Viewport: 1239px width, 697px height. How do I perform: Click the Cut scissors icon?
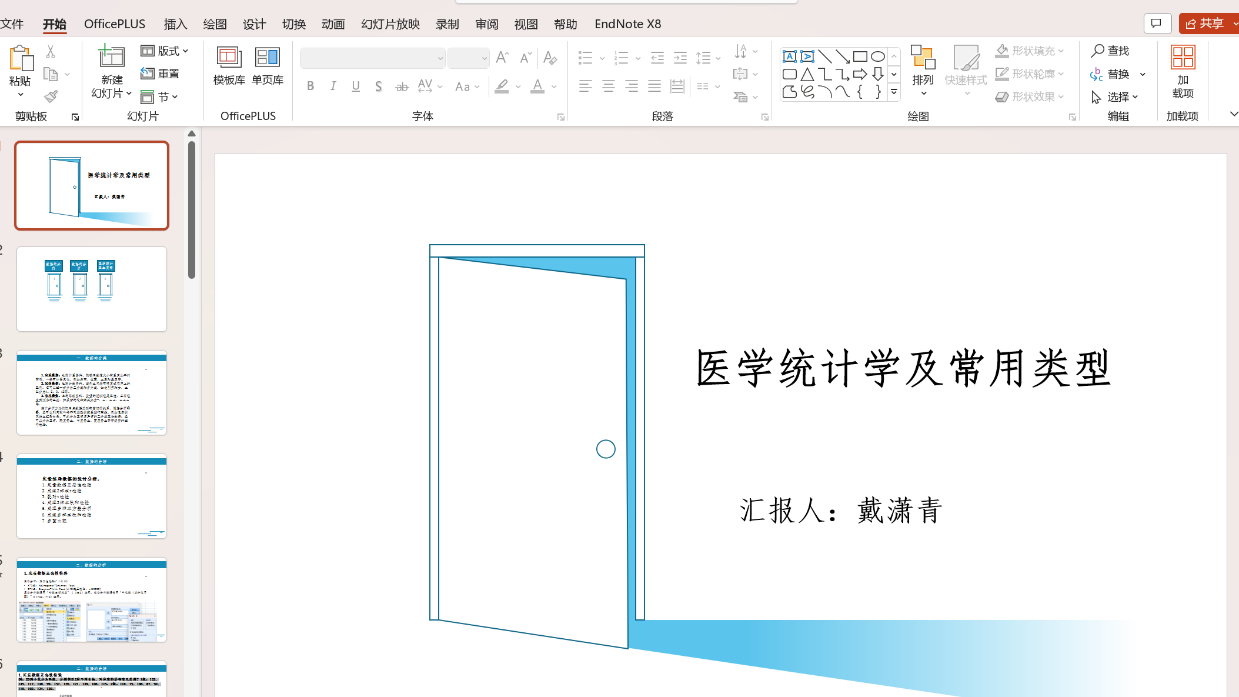(50, 51)
